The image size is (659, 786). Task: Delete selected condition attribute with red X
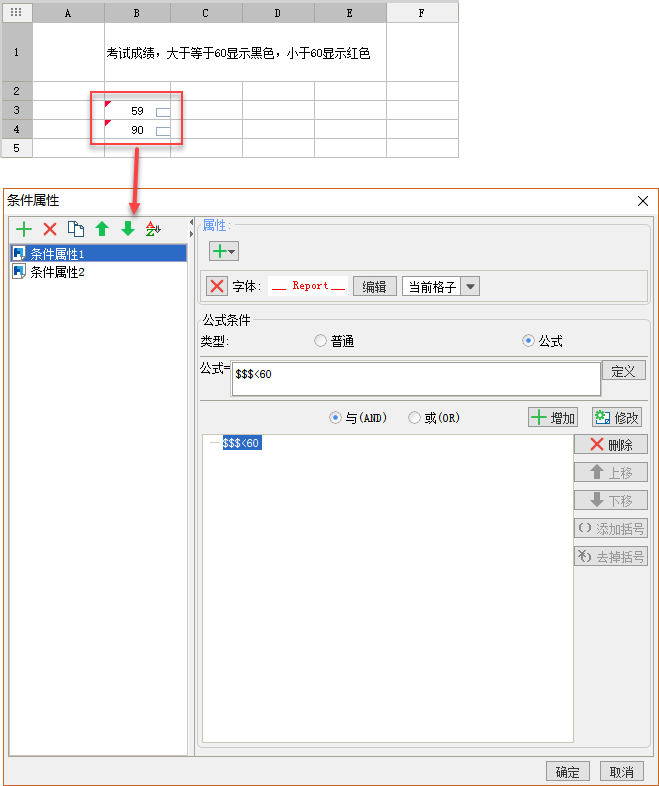(50, 229)
